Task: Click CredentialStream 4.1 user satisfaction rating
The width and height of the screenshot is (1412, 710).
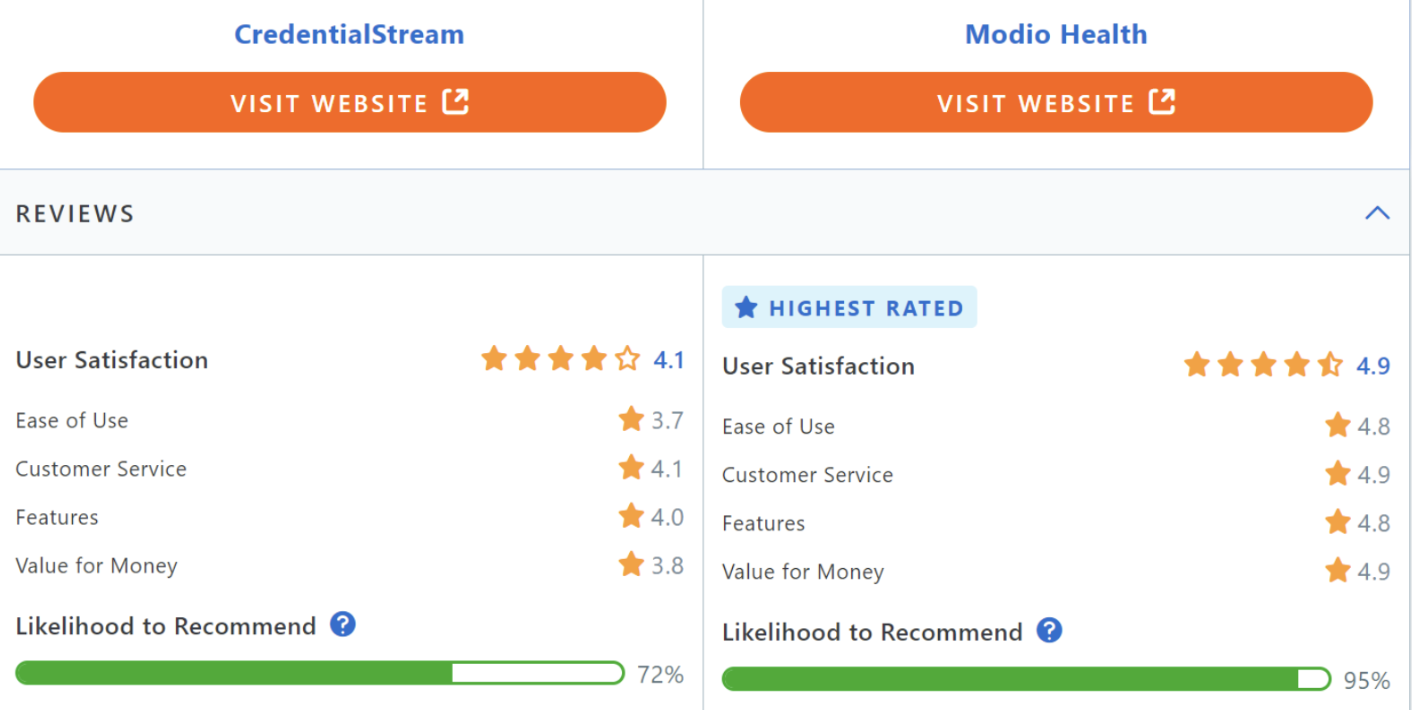Action: 669,360
